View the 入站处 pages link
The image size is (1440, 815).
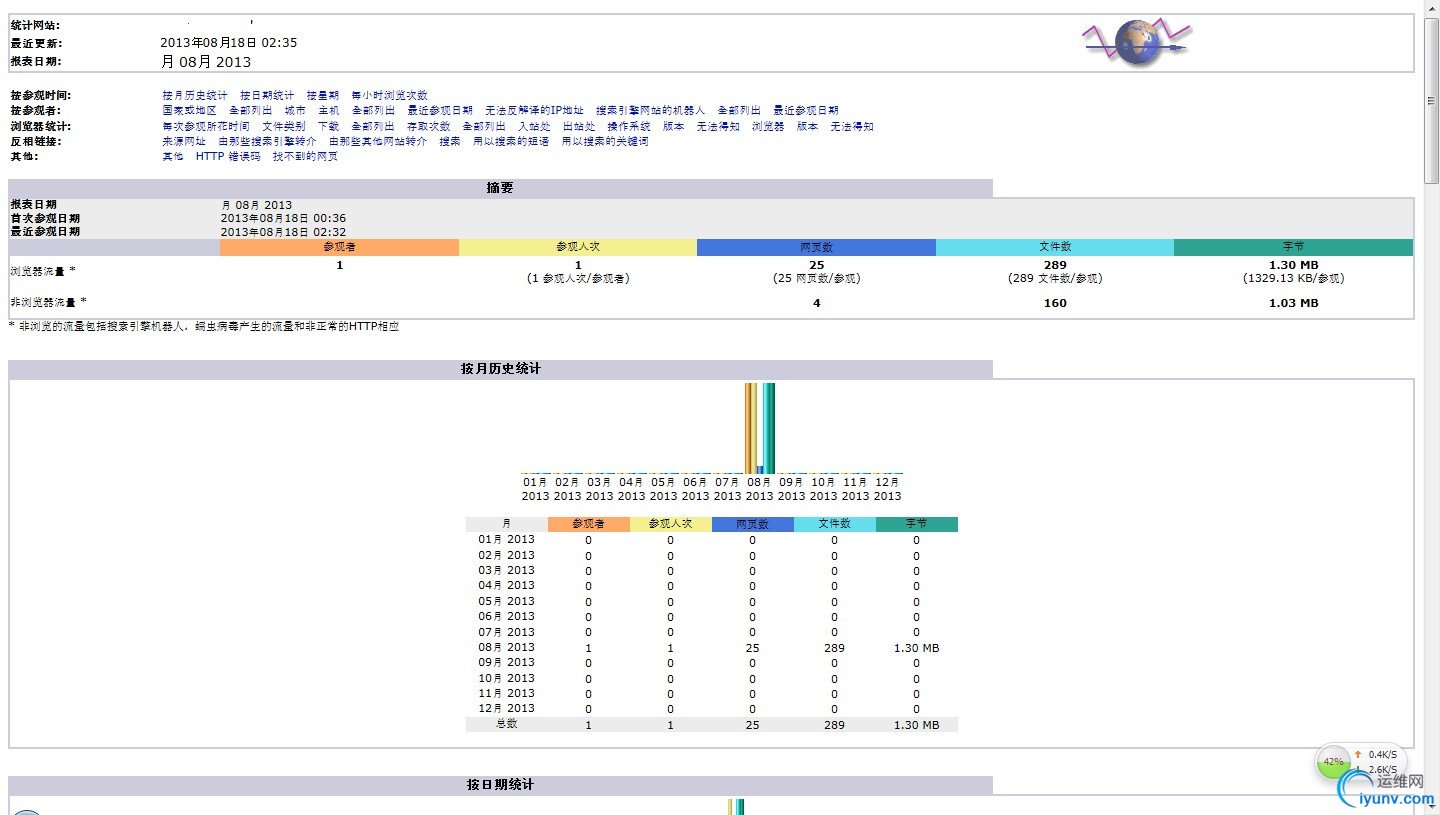534,127
